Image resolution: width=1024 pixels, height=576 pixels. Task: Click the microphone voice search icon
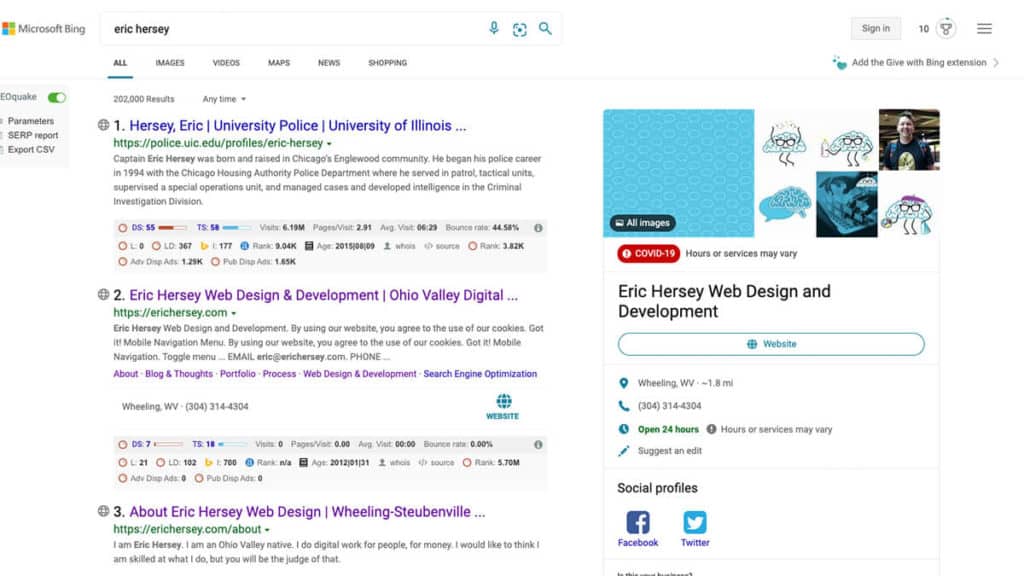click(494, 29)
